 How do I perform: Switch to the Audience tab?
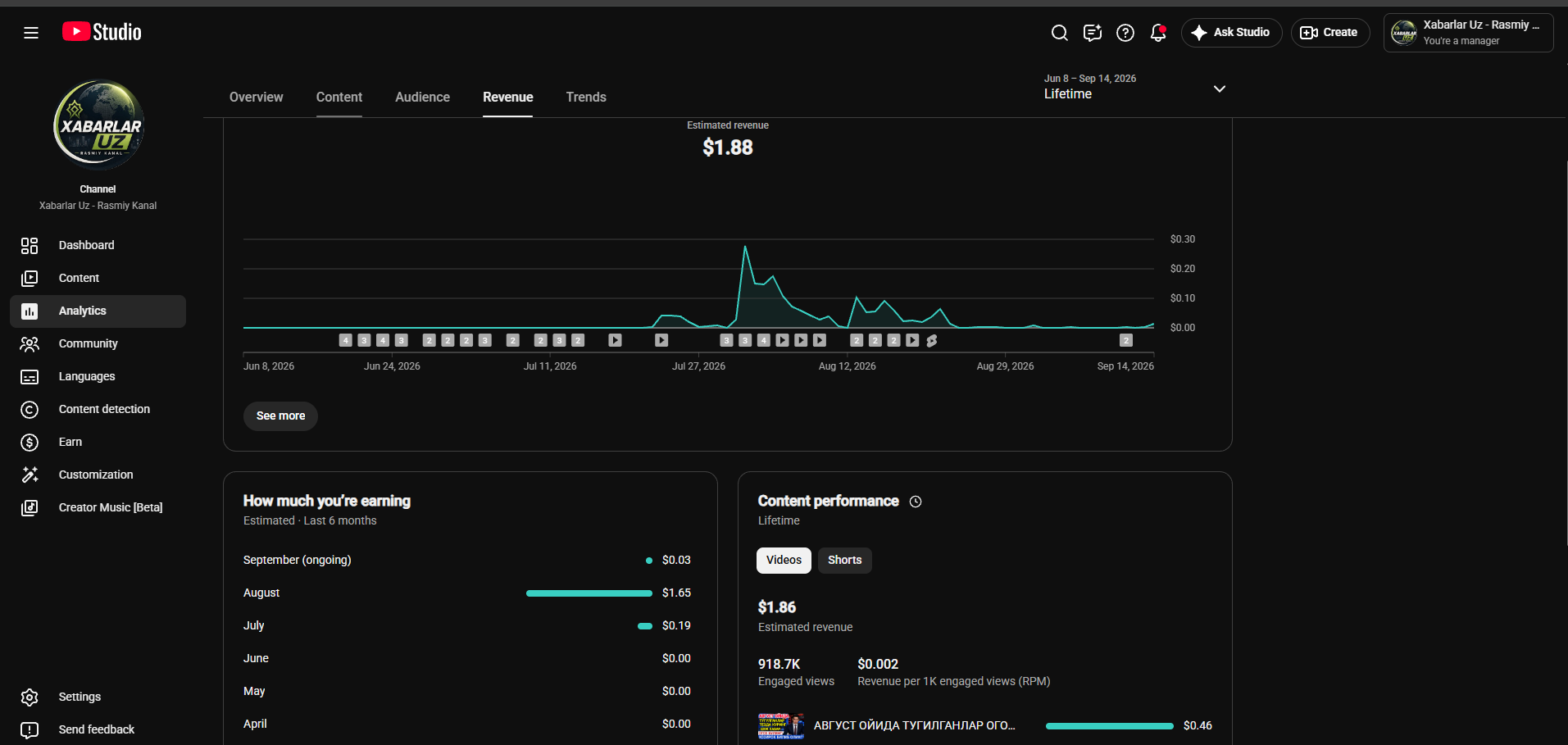coord(422,97)
